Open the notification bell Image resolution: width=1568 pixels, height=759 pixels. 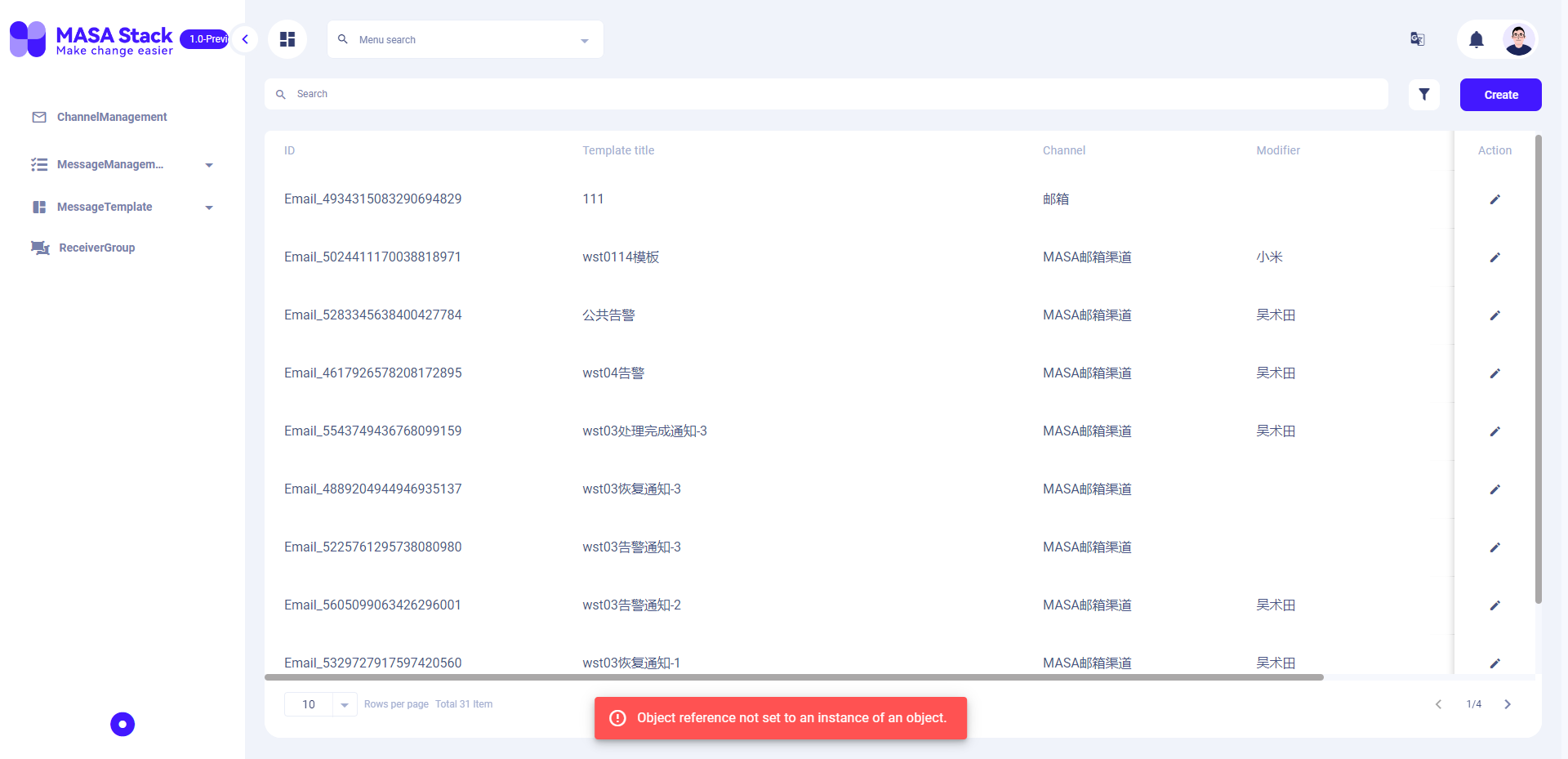tap(1477, 39)
